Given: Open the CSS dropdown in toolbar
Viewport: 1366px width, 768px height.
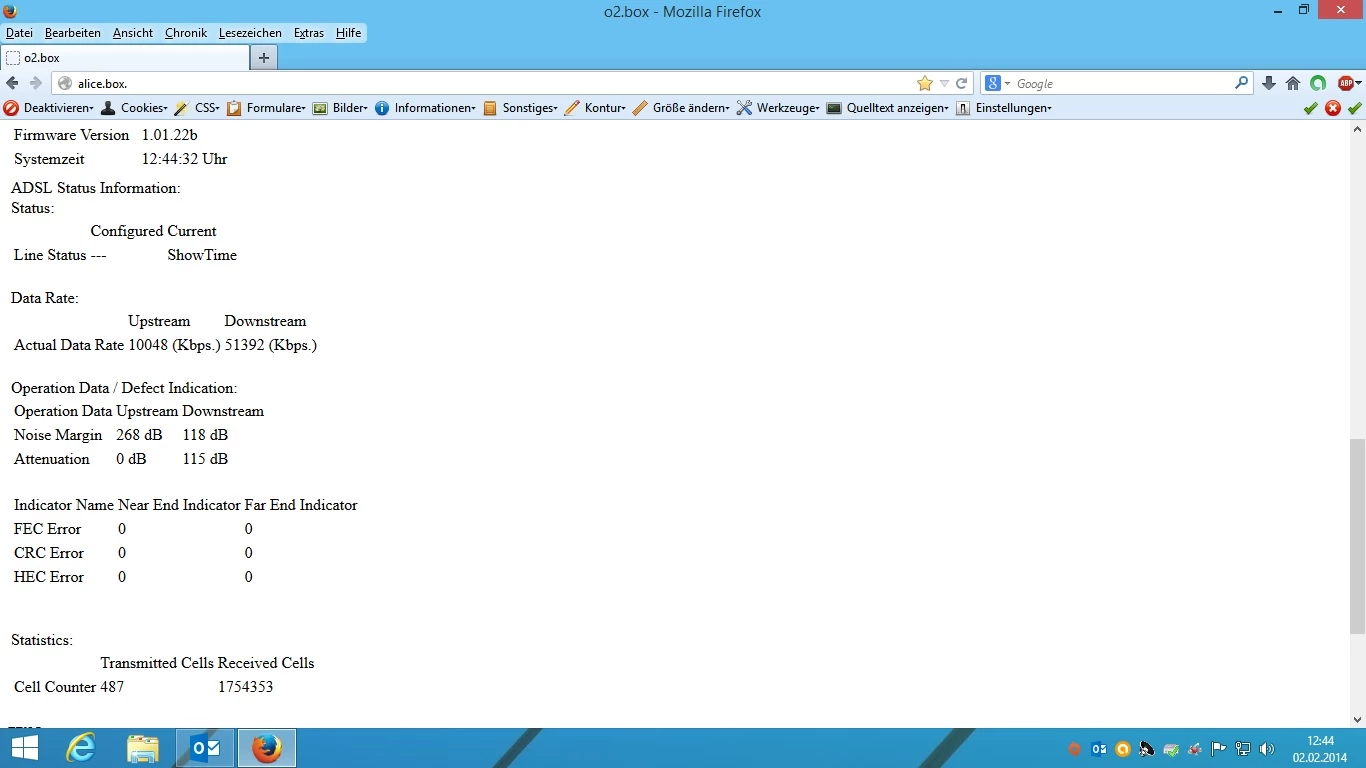Looking at the screenshot, I should [197, 108].
